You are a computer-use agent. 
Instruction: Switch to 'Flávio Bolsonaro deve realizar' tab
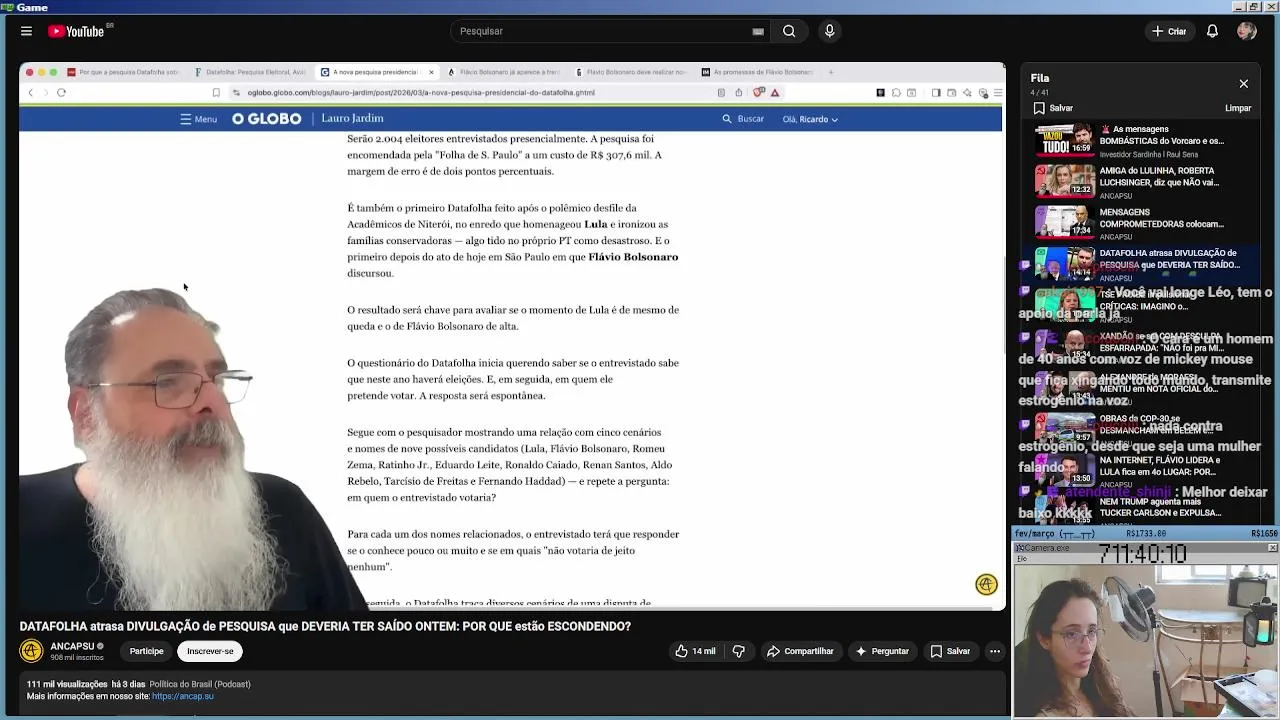[x=630, y=72]
